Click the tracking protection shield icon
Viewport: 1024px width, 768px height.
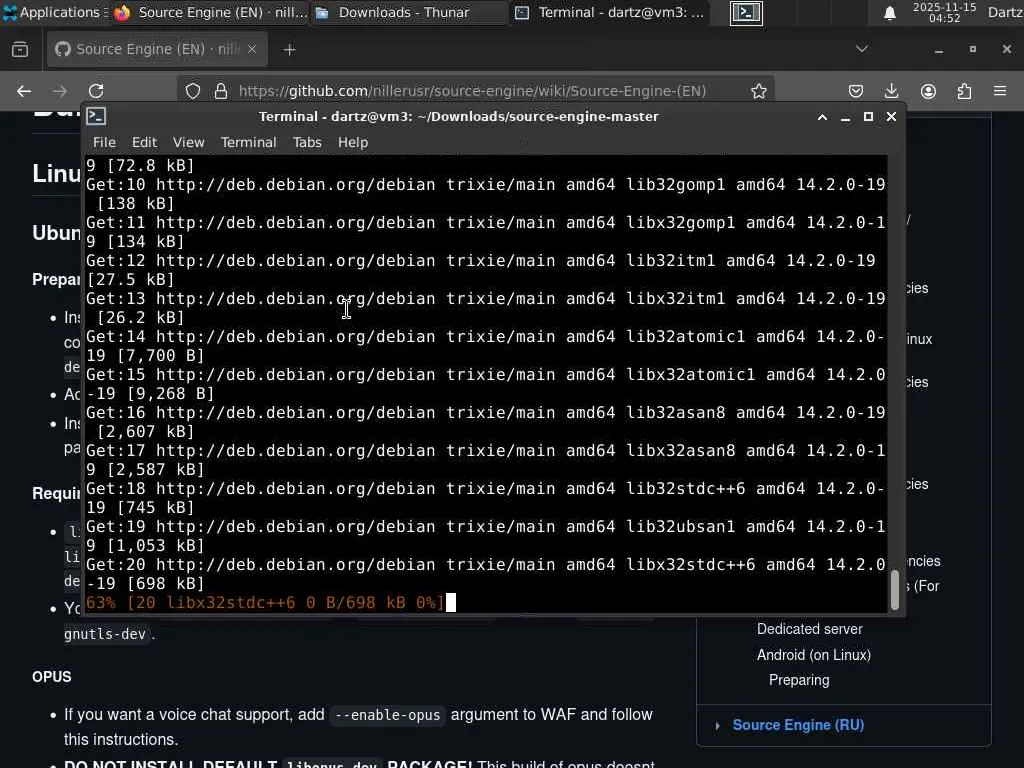pos(193,91)
